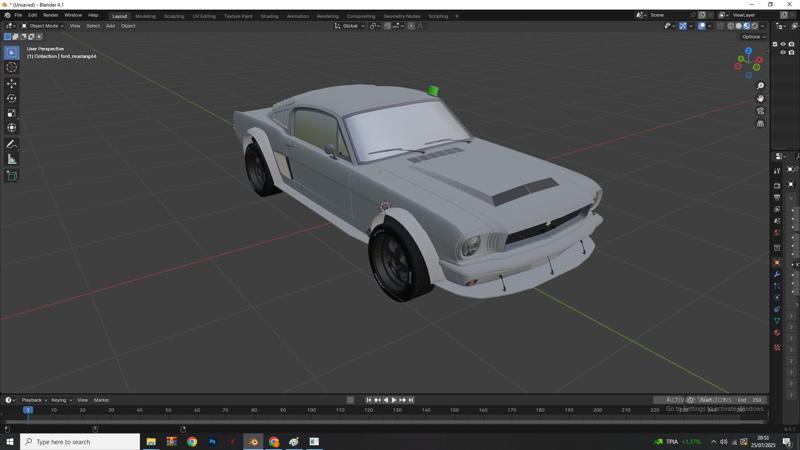Toggle top outliner eye visibility
Screen dimensions: 800x450
tap(783, 44)
